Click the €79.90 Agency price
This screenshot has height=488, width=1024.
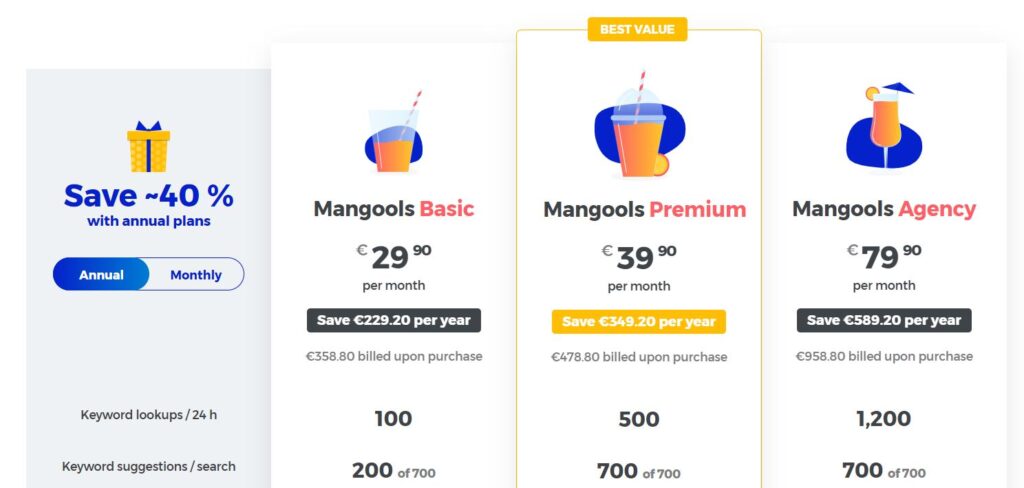coord(883,257)
